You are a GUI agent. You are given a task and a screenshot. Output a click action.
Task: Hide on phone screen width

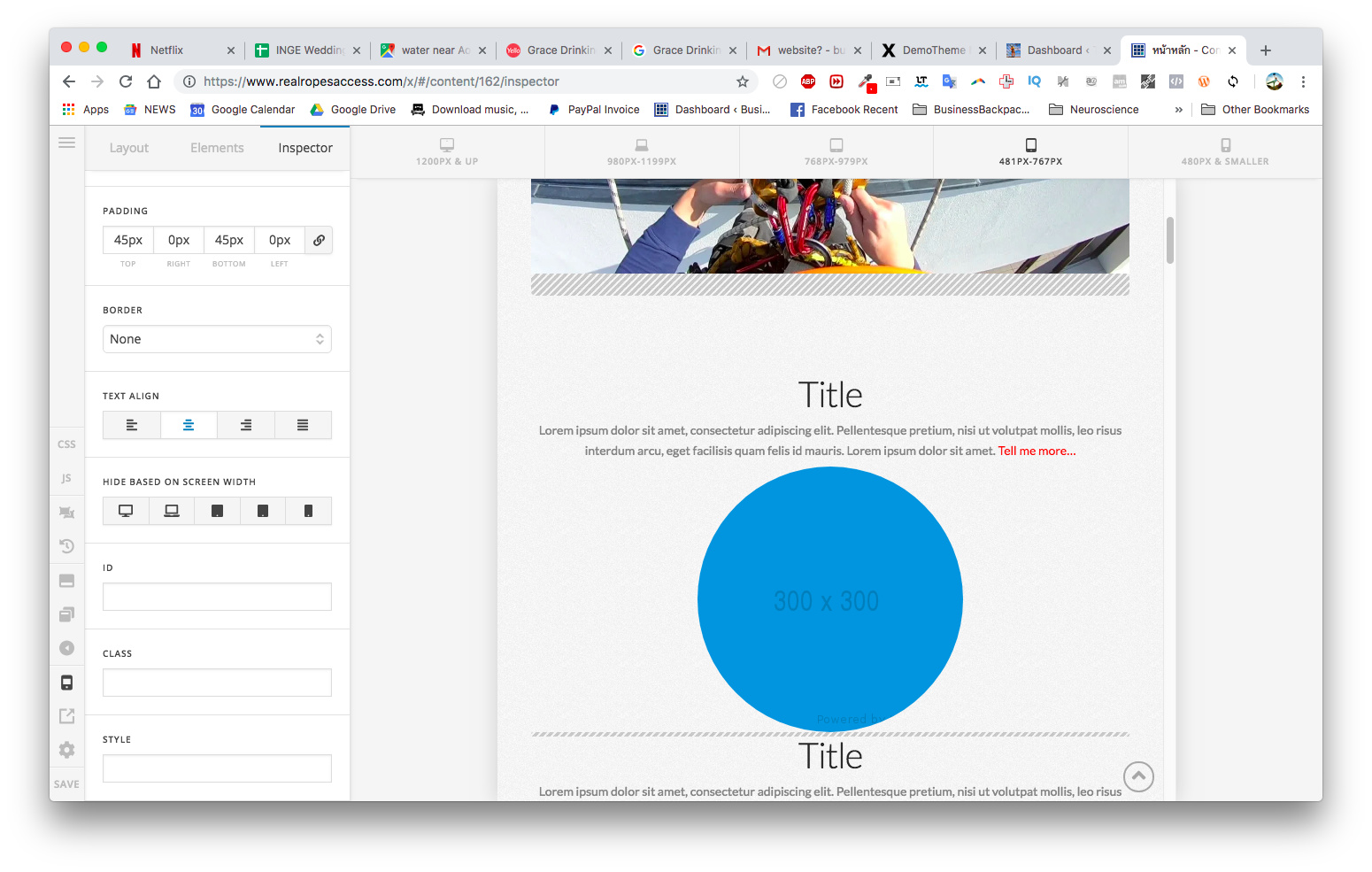(308, 511)
